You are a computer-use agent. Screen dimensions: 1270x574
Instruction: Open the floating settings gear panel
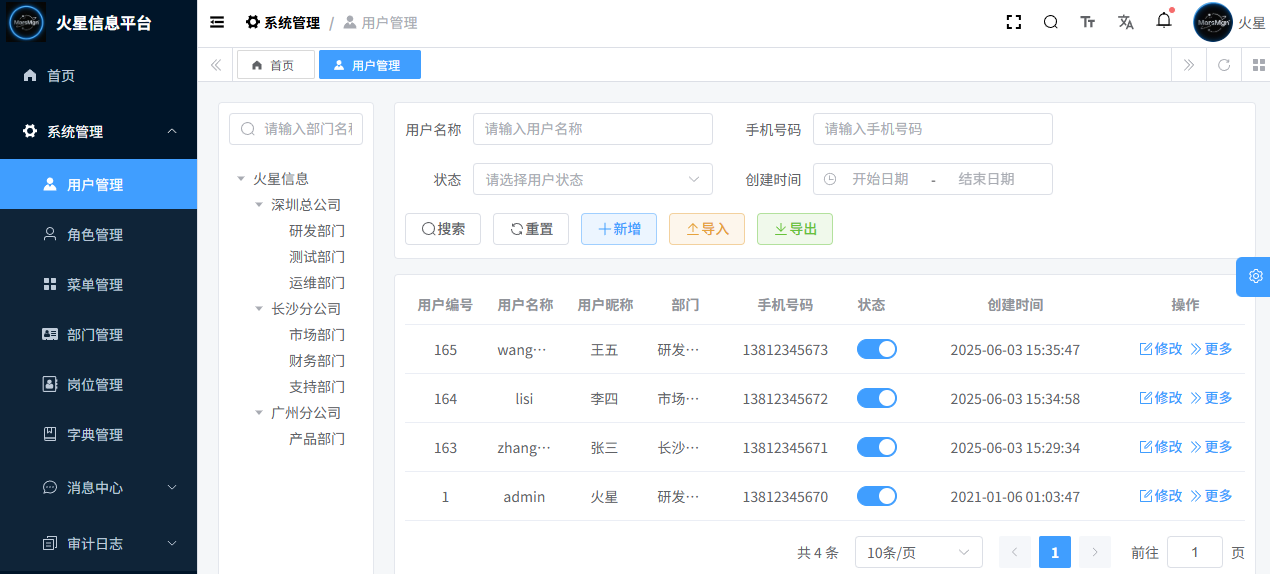[1255, 276]
